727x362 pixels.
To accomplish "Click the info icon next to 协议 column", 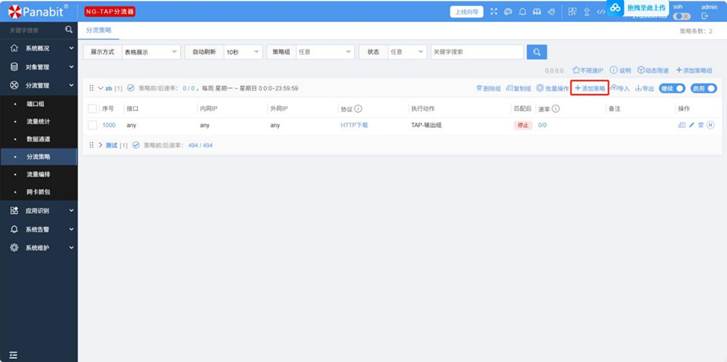I will [x=358, y=109].
